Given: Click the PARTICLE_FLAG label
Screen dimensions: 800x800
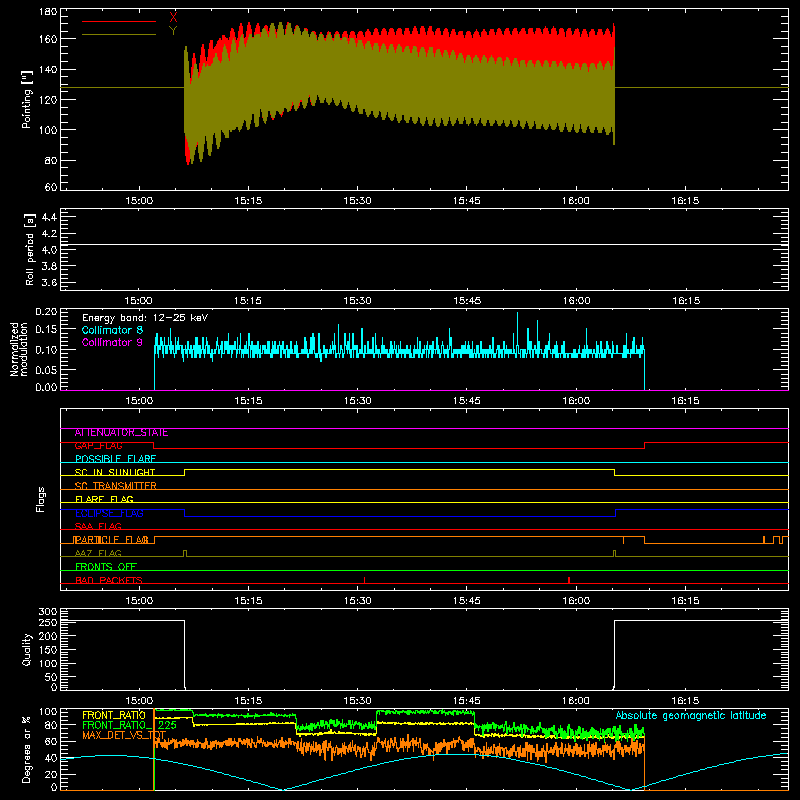Looking at the screenshot, I should (111, 540).
